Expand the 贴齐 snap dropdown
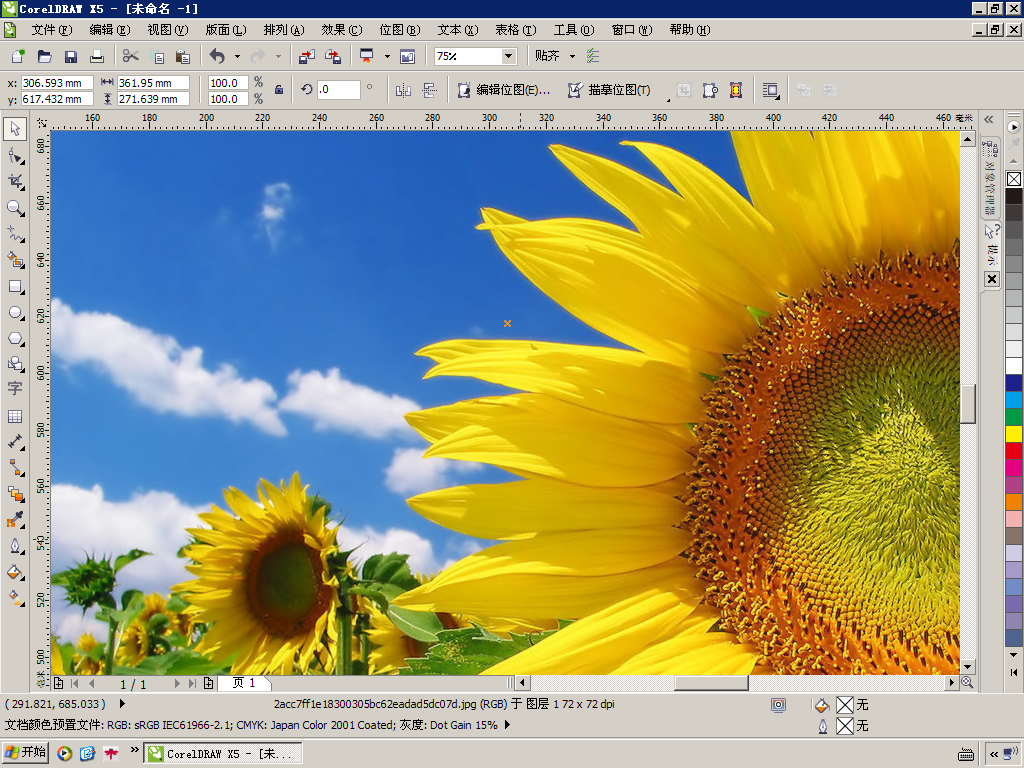Screen dimensions: 1024x768 (x=573, y=56)
